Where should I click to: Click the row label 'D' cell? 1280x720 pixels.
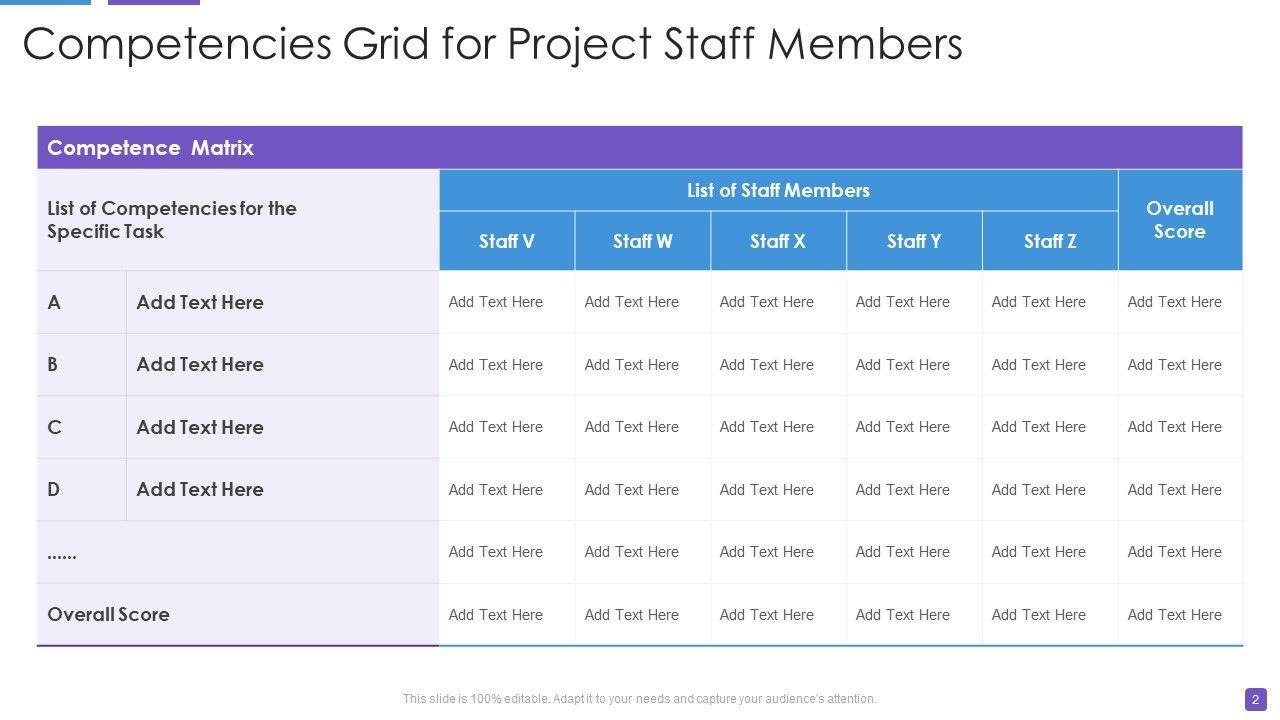click(54, 489)
